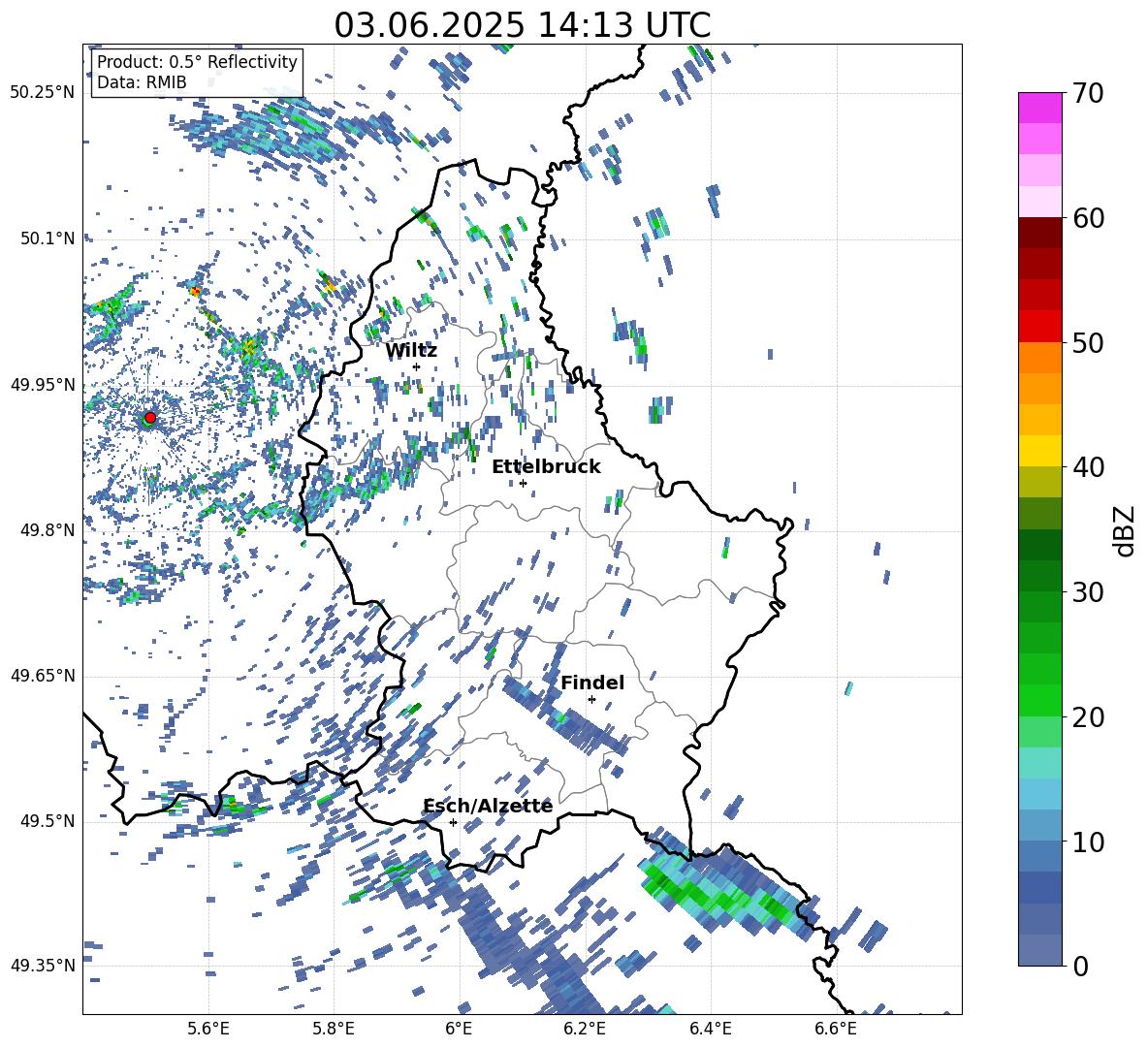Click the 50 dBZ colorbar tick label
Image resolution: width=1148 pixels, height=1048 pixels.
tap(1088, 343)
